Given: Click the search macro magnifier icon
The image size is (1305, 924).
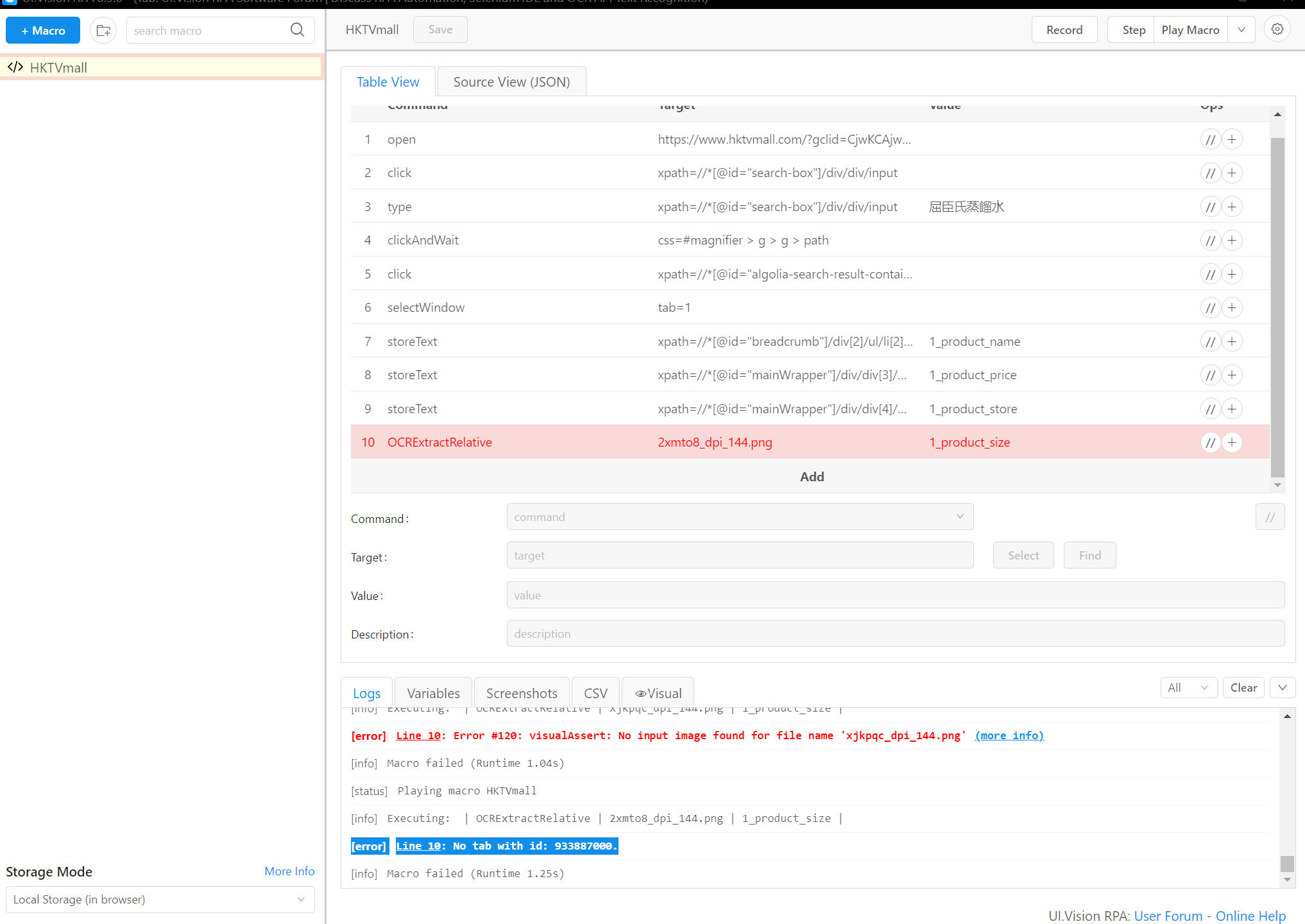Looking at the screenshot, I should [x=298, y=29].
